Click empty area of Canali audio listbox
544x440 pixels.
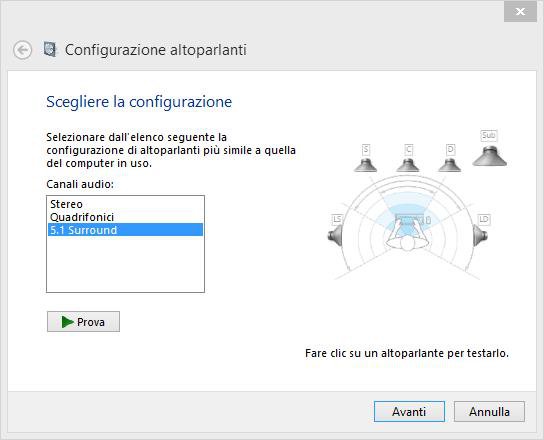click(x=125, y=264)
